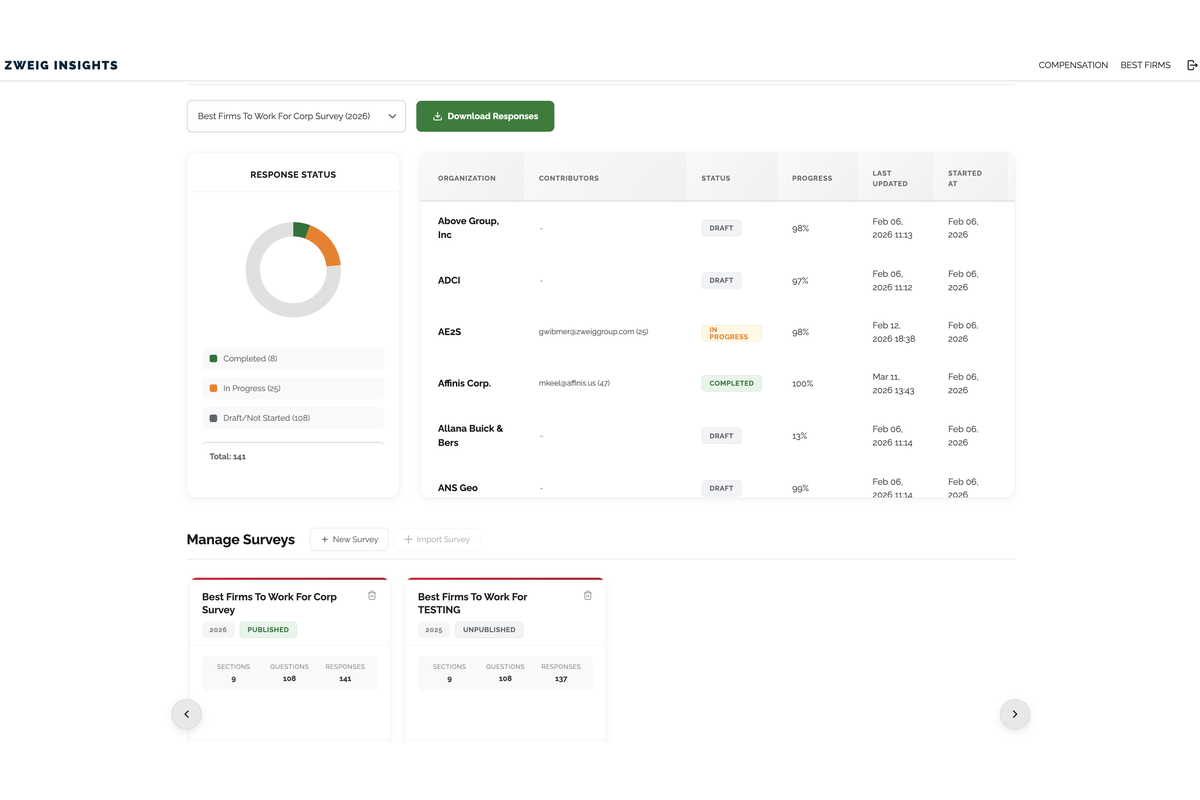The height and width of the screenshot is (800, 1200).
Task: Open the survey selection dropdown
Action: click(296, 116)
